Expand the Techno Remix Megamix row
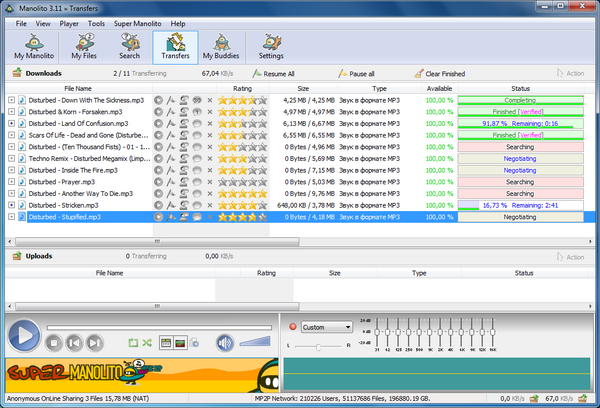 coord(11,158)
